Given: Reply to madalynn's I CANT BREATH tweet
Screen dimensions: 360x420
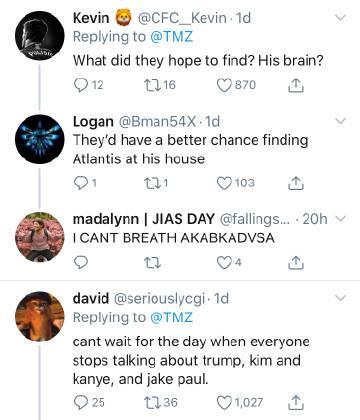Looking at the screenshot, I should [80, 263].
